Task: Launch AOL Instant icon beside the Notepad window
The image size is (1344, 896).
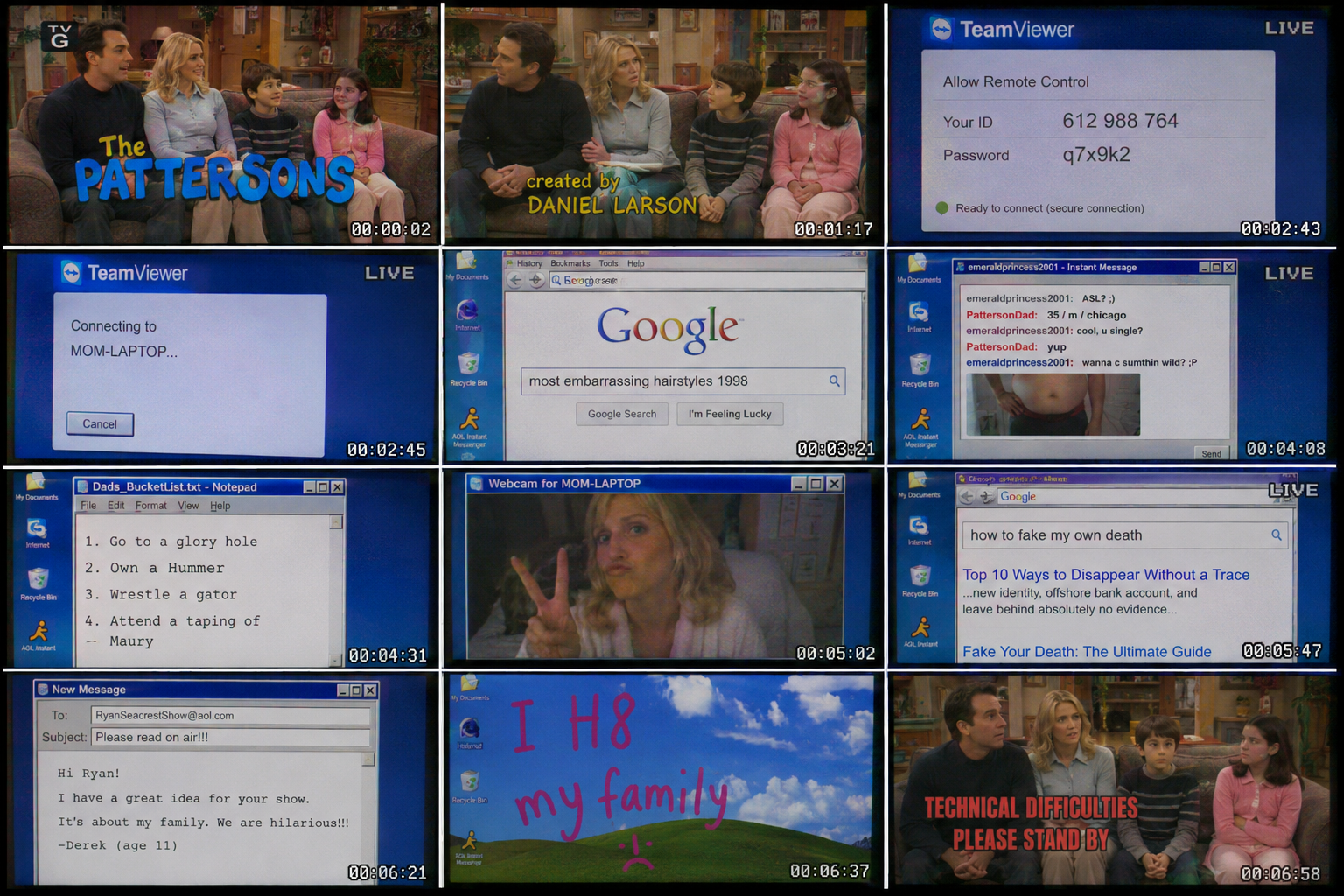Action: (x=38, y=635)
